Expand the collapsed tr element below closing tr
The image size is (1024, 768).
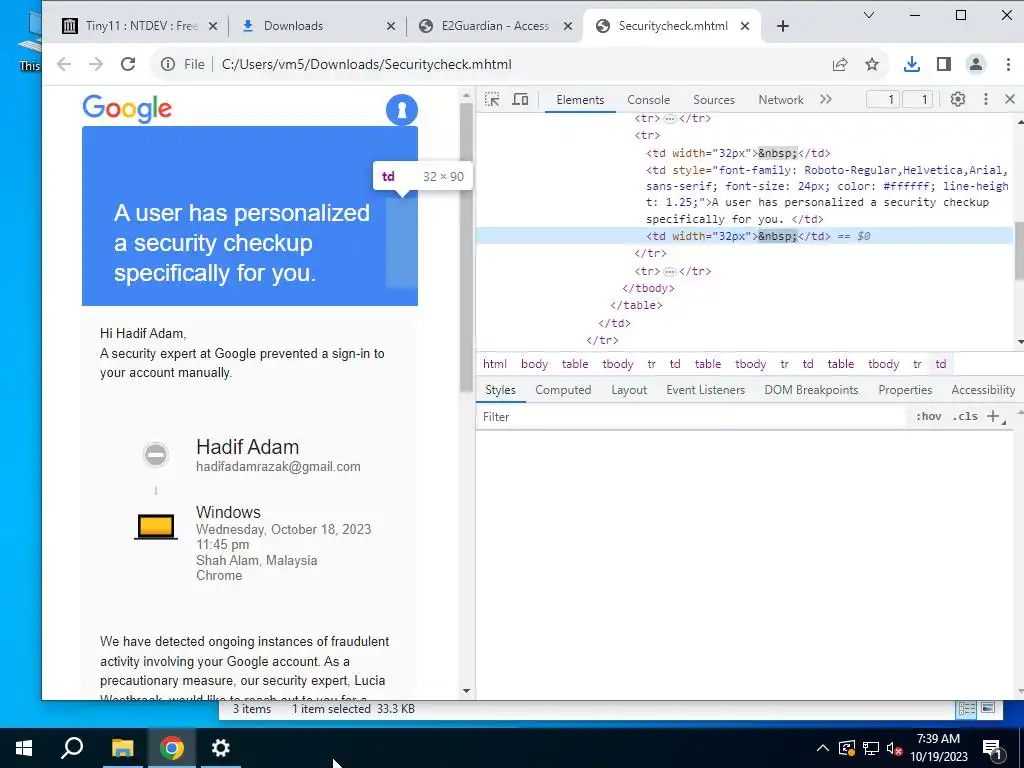pos(669,271)
